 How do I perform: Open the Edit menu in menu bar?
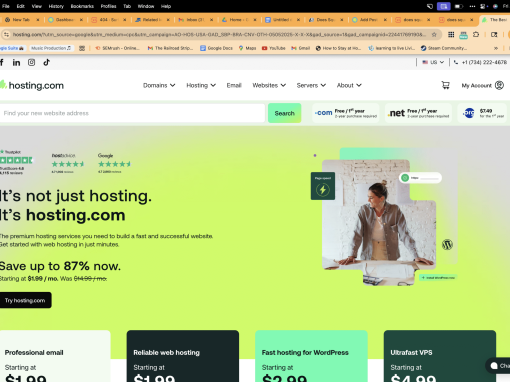[x=21, y=6]
